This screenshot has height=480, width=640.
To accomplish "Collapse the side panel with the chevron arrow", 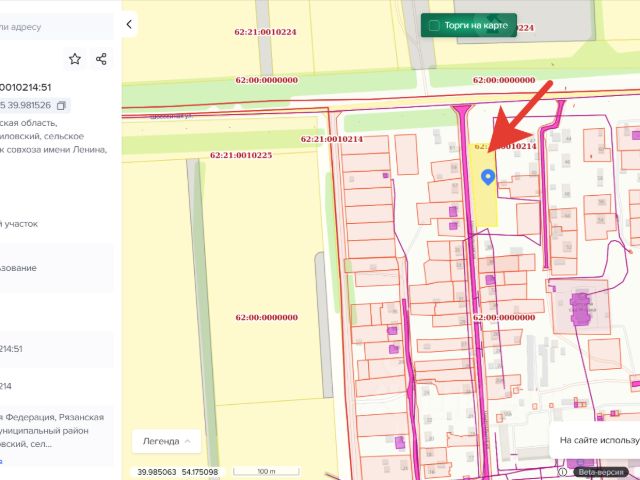I will coord(129,24).
